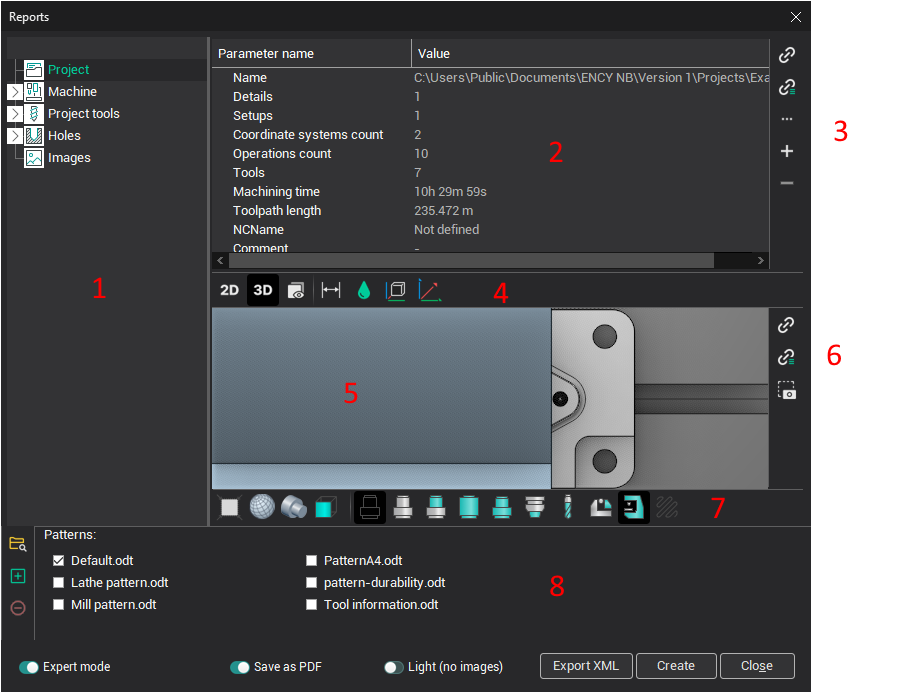Click the add pattern green plus icon

click(17, 576)
